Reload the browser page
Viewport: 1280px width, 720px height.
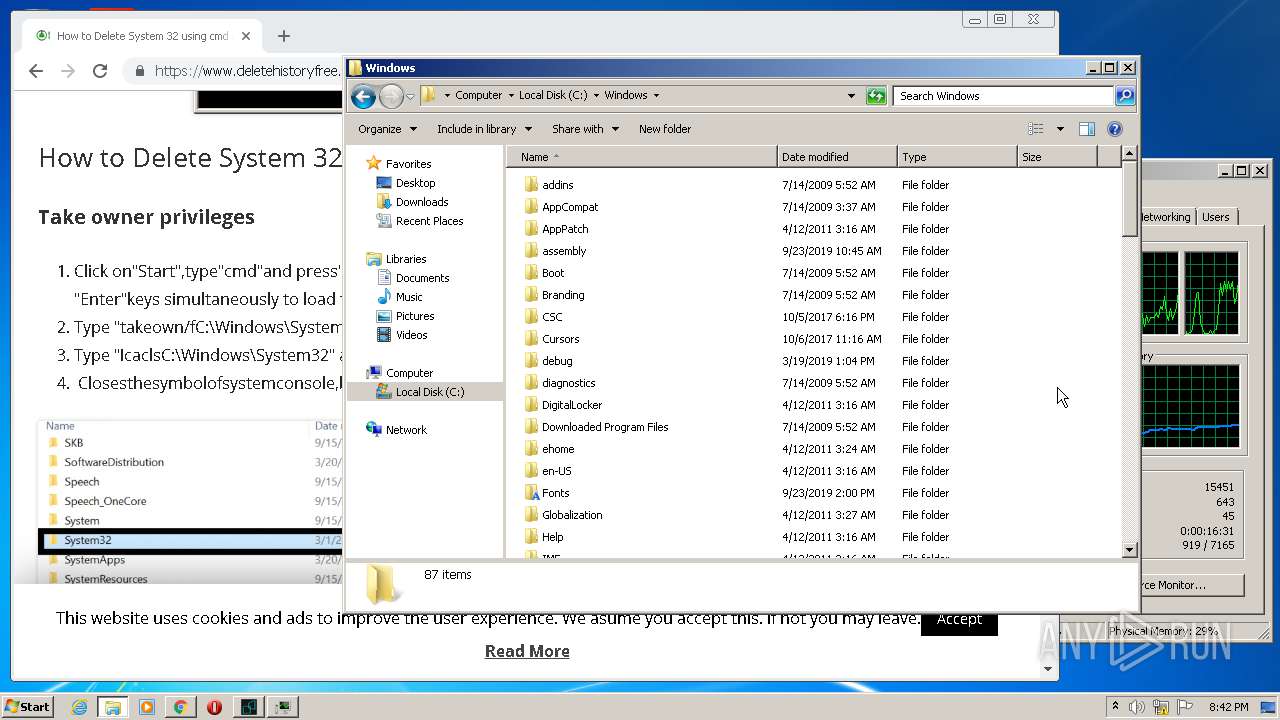(x=100, y=71)
